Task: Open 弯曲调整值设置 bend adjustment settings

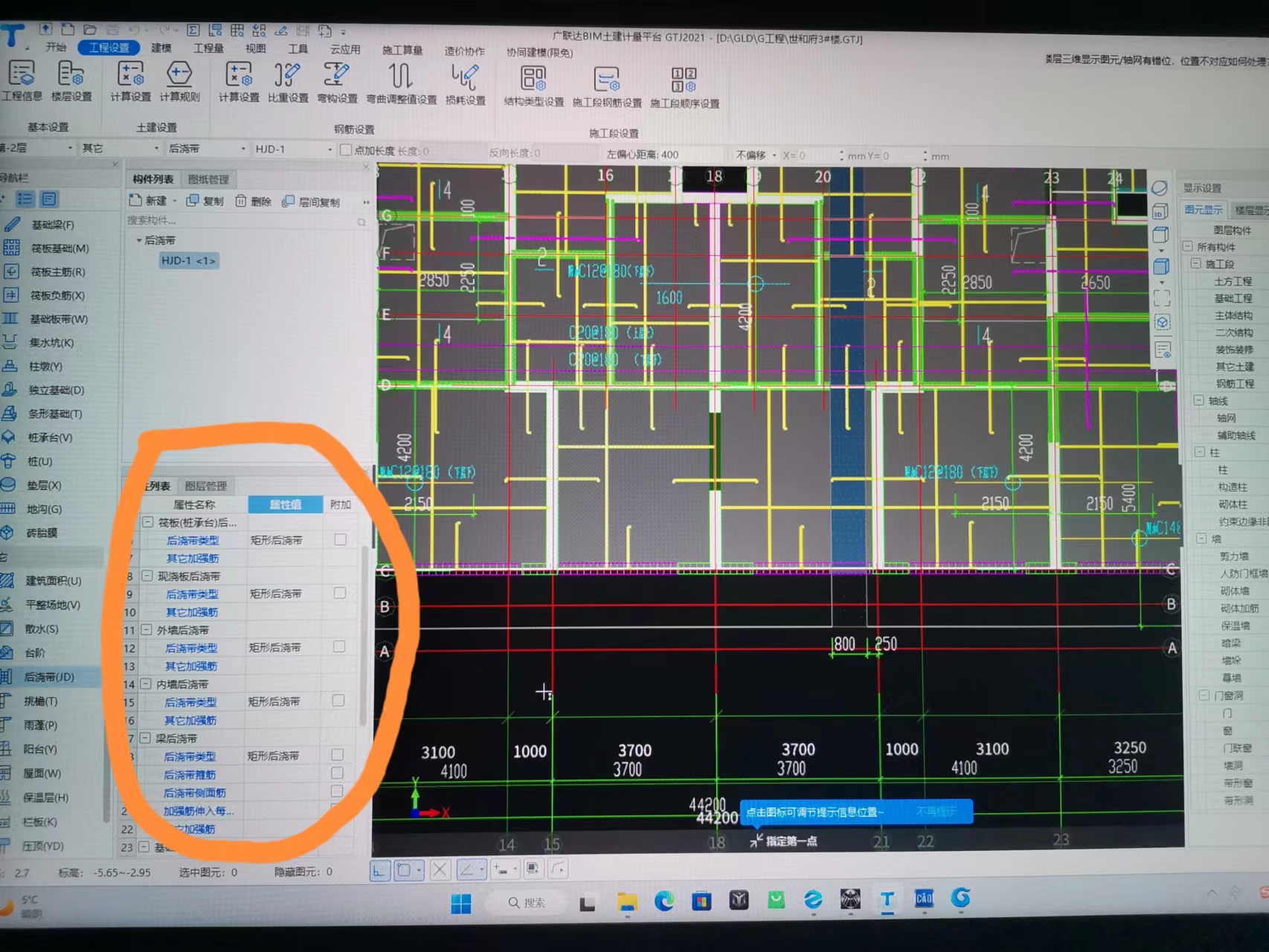Action: [x=402, y=83]
